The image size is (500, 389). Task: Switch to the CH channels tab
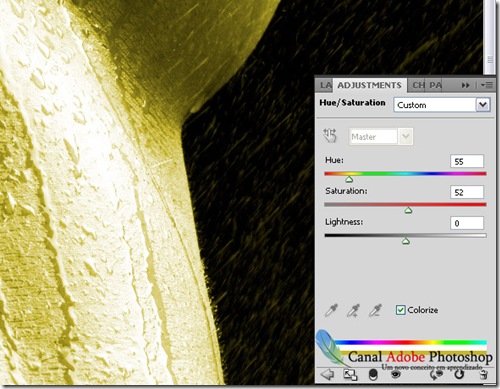tap(418, 85)
